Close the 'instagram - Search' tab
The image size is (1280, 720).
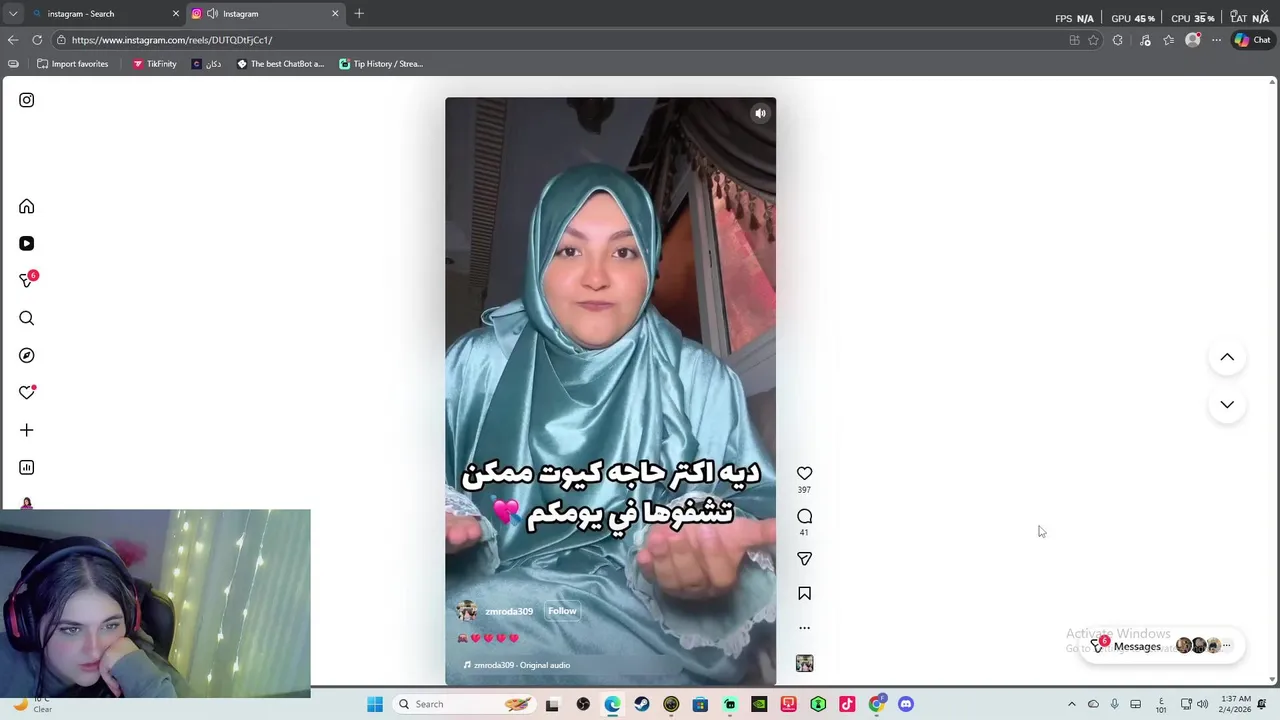pos(176,14)
